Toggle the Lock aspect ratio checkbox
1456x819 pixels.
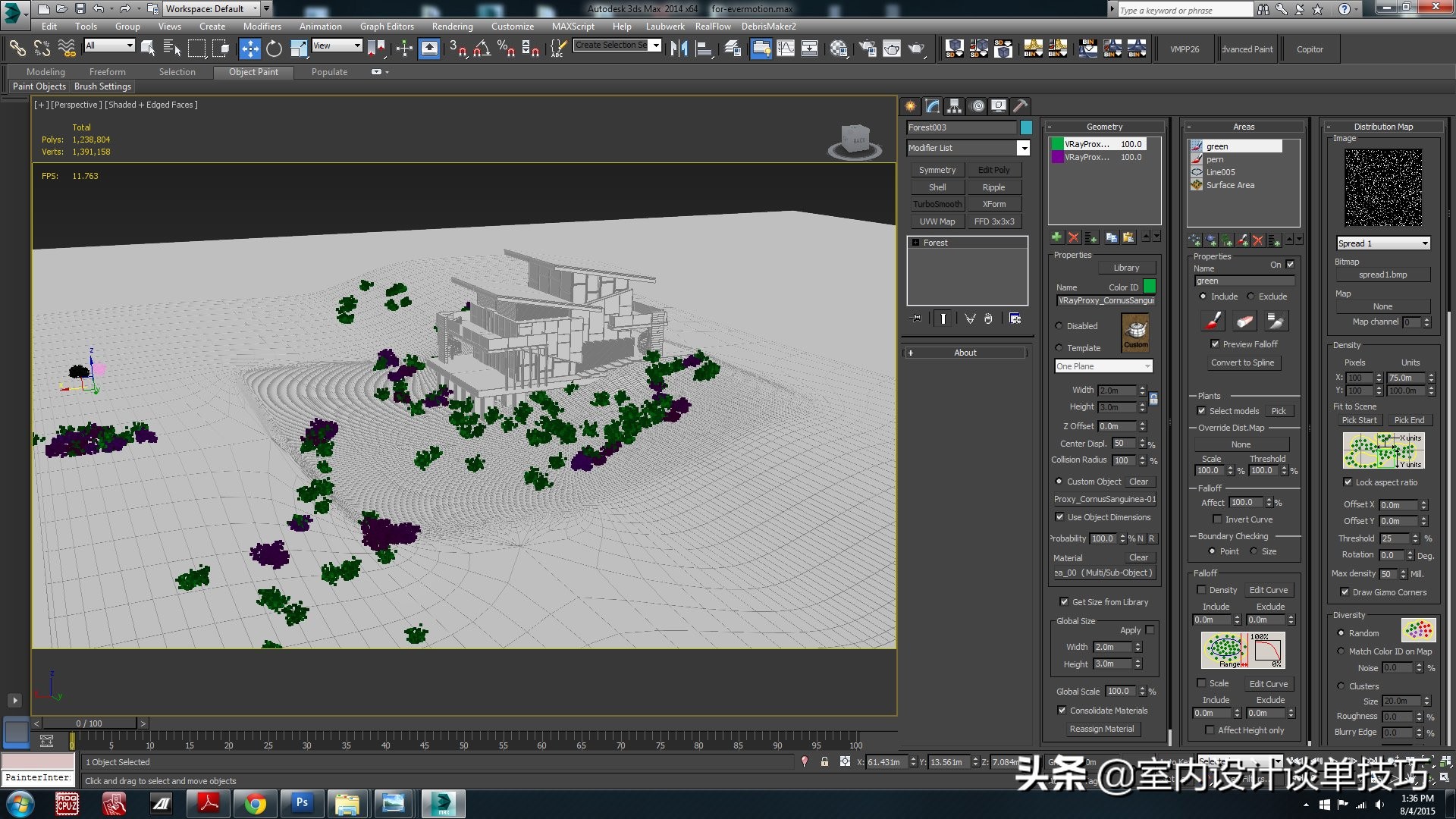click(1348, 482)
